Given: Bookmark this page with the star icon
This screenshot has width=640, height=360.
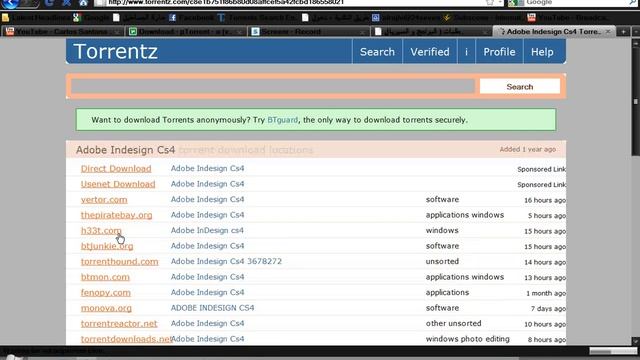Looking at the screenshot, I should [490, 3].
